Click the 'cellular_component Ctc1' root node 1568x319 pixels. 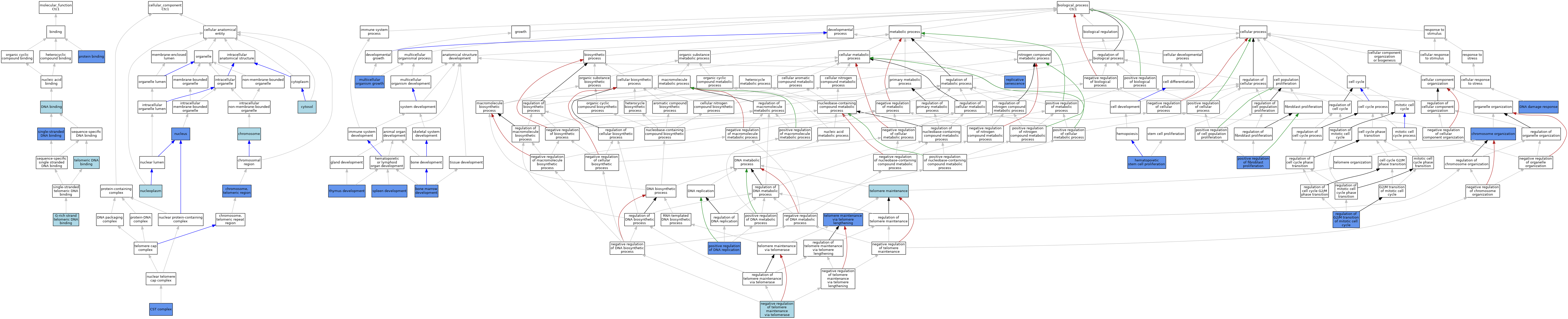165,7
